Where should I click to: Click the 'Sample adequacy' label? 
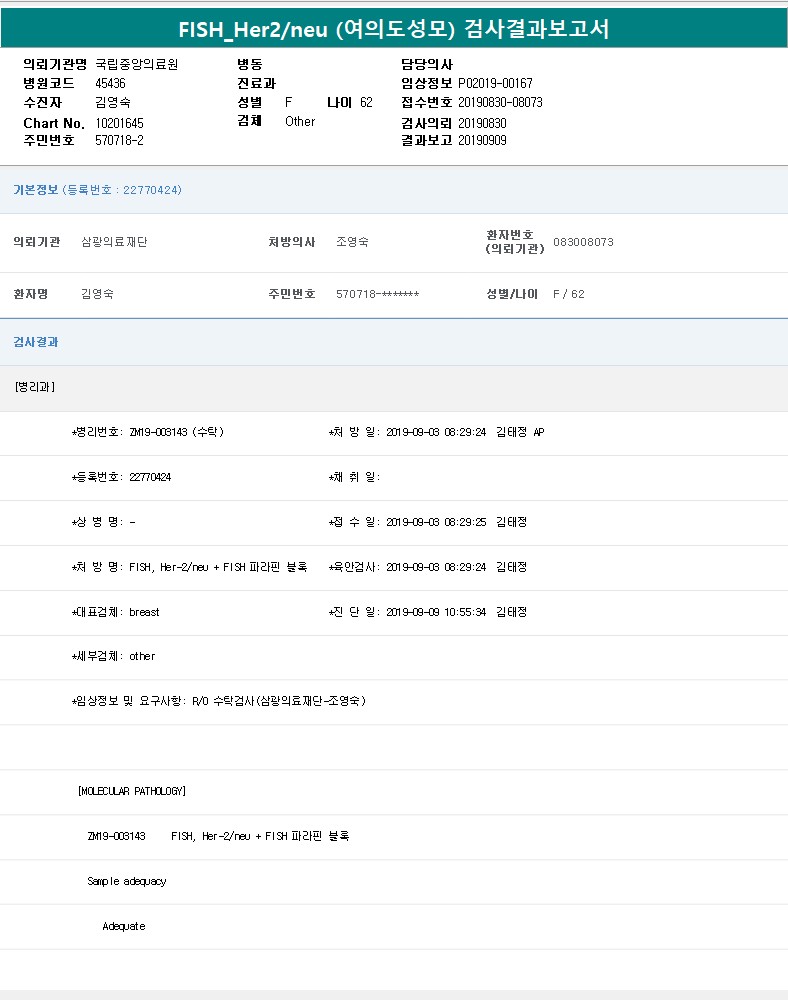tap(127, 881)
